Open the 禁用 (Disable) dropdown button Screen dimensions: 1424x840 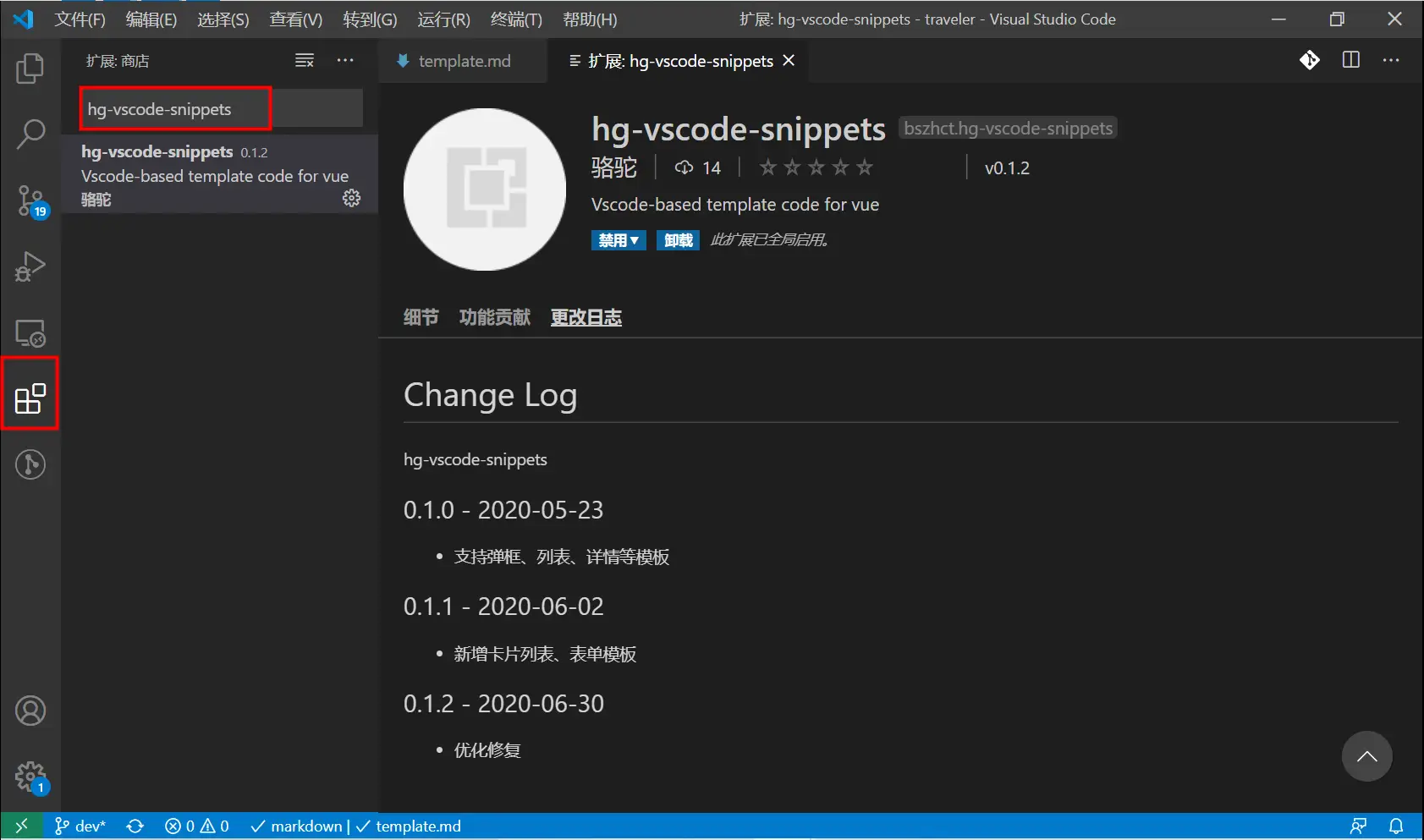[x=619, y=240]
